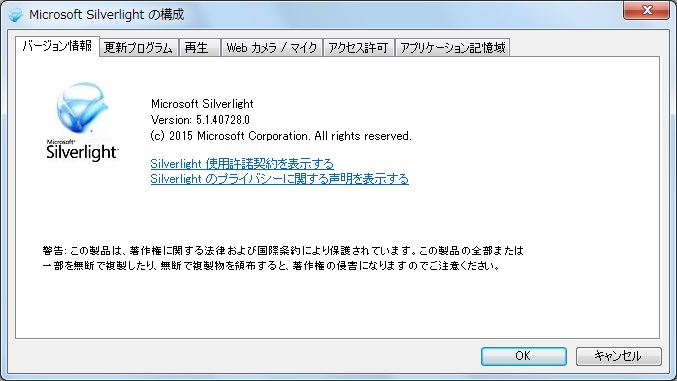Image resolution: width=677 pixels, height=381 pixels.
Task: Close the Silverlight configuration dialog
Action: pyautogui.click(x=646, y=10)
